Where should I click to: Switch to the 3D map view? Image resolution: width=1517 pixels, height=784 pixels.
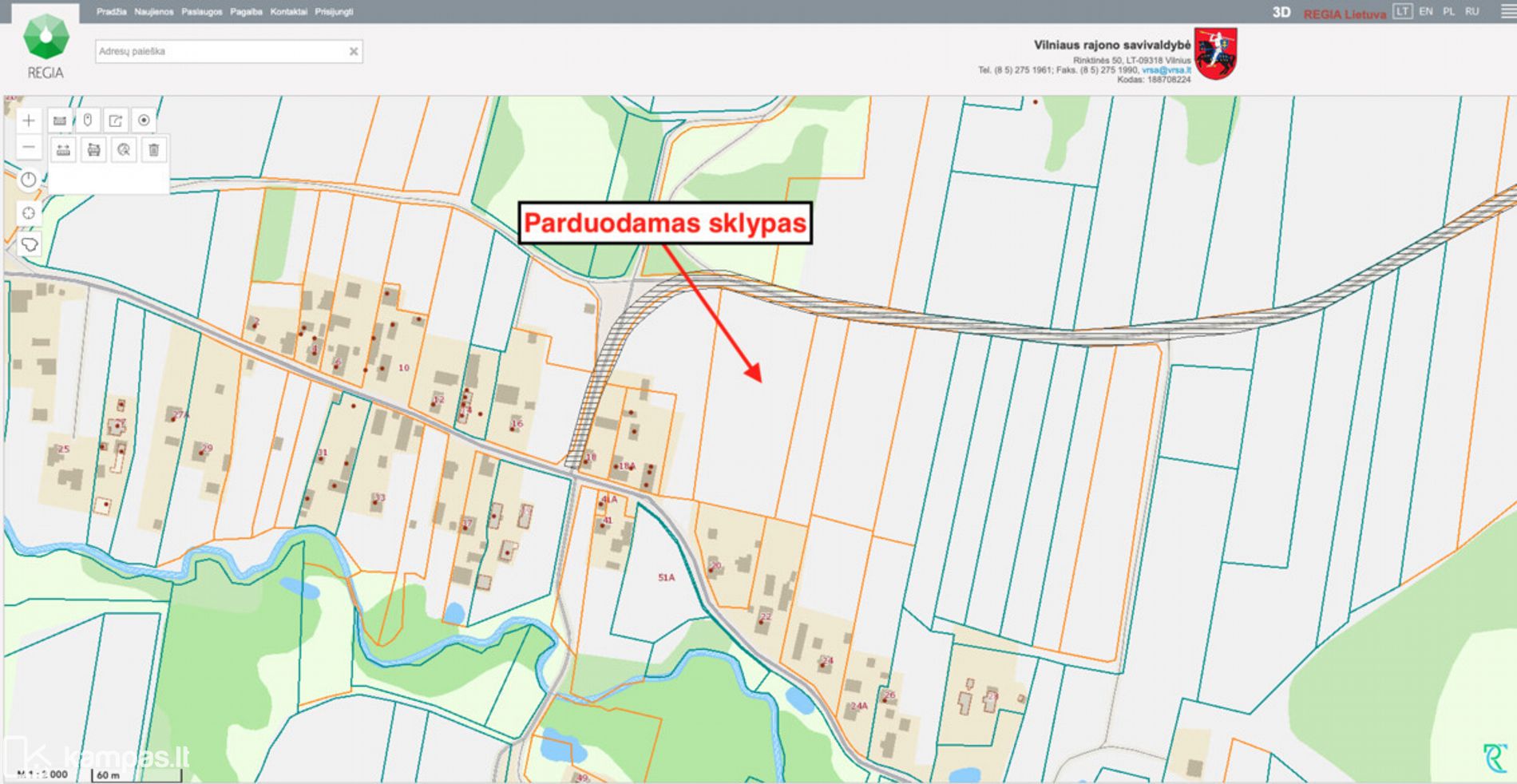[1281, 13]
